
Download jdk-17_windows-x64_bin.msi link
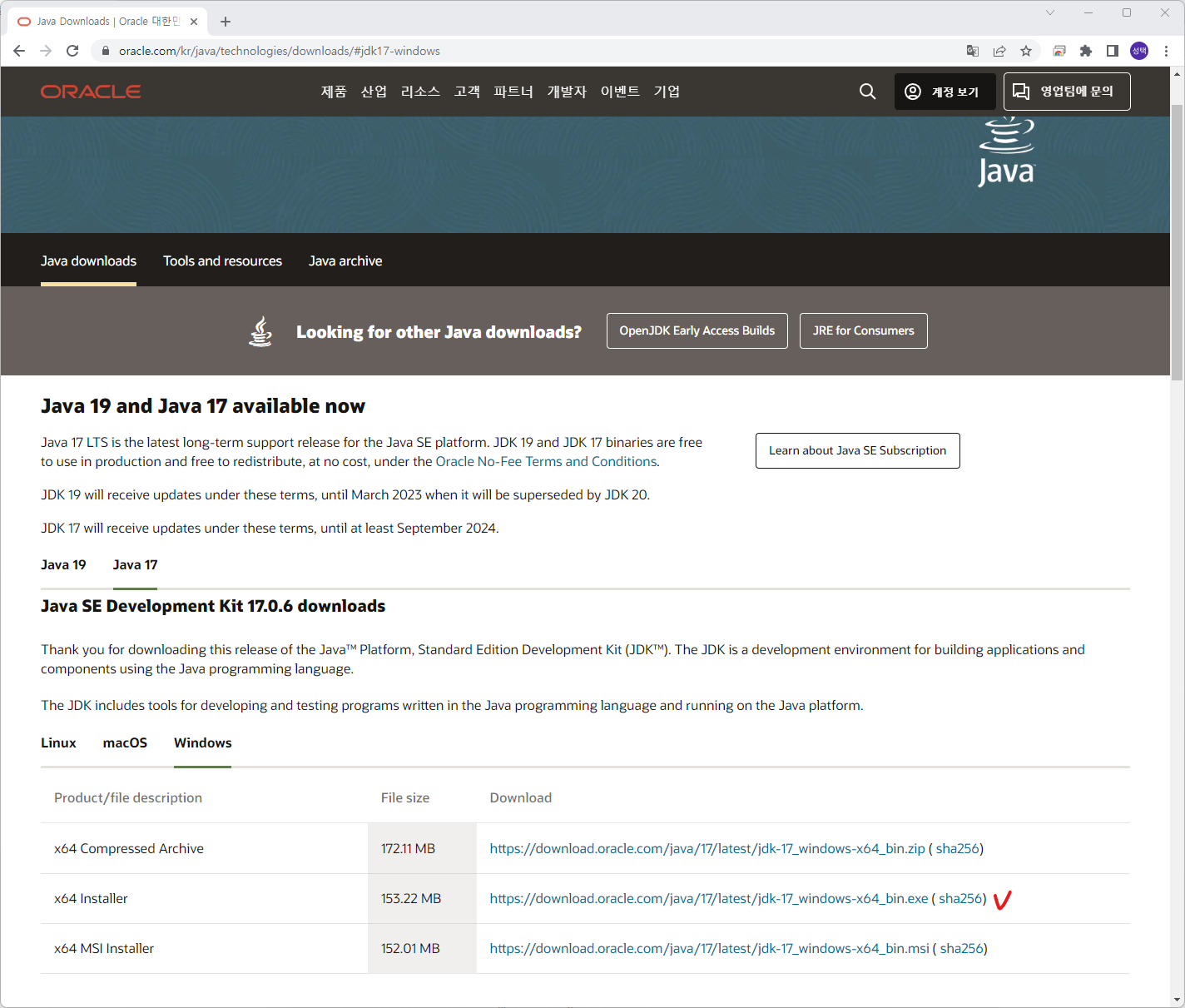(x=709, y=948)
